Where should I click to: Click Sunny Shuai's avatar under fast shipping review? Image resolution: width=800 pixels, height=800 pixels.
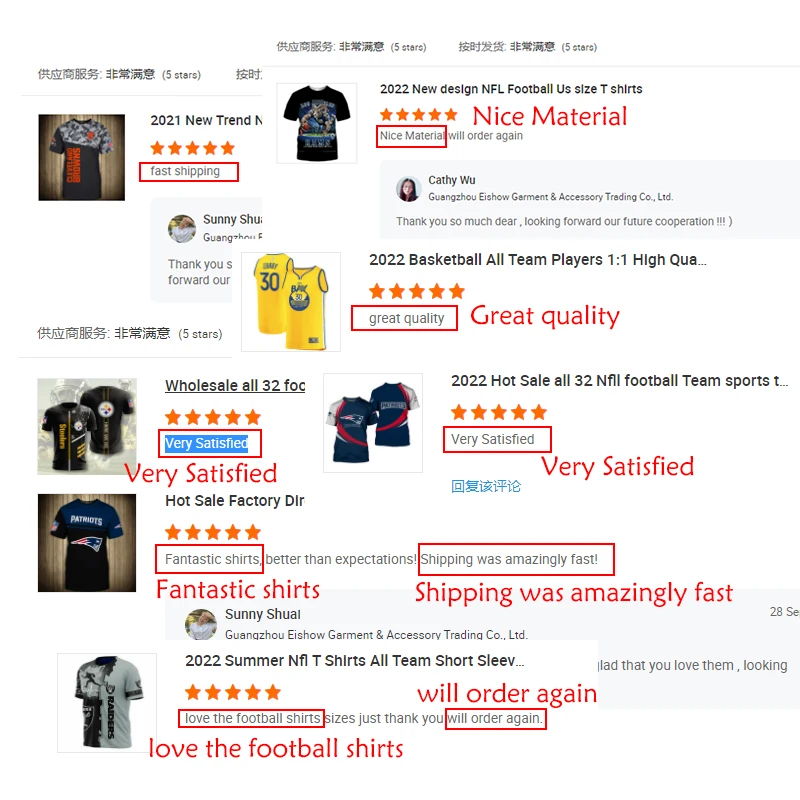click(x=182, y=228)
